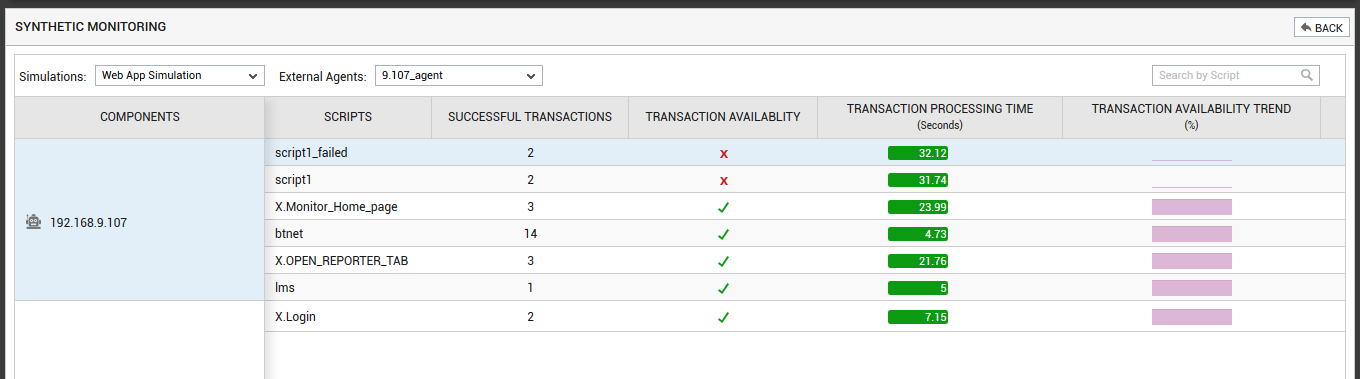Click the TRANSACTION PROCESSING TIME header

coord(940,117)
